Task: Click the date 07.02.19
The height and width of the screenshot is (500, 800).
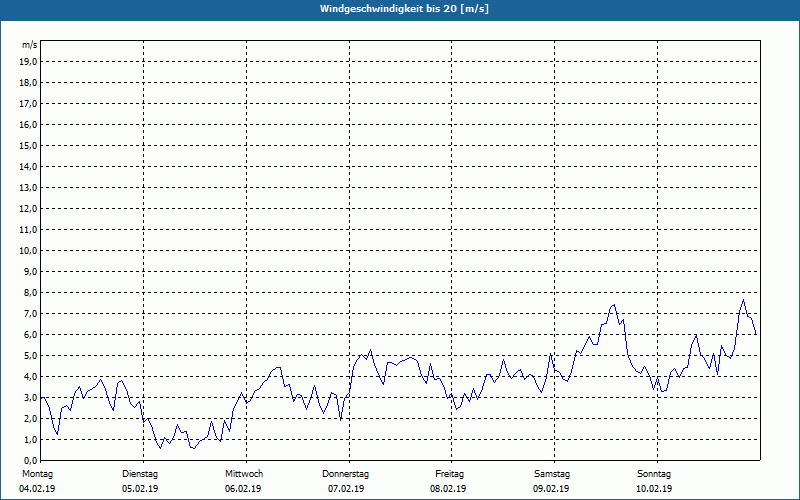Action: tap(346, 489)
